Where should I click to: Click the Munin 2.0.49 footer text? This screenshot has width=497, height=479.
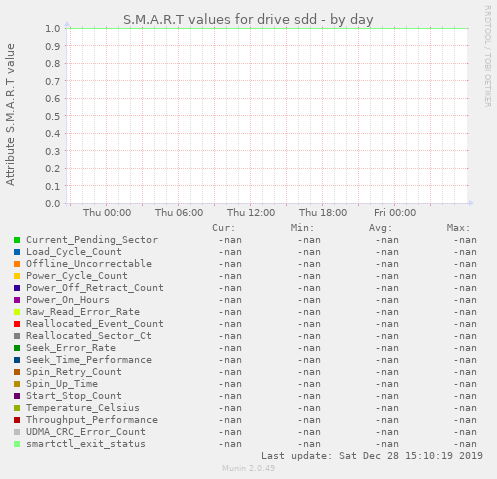248,468
